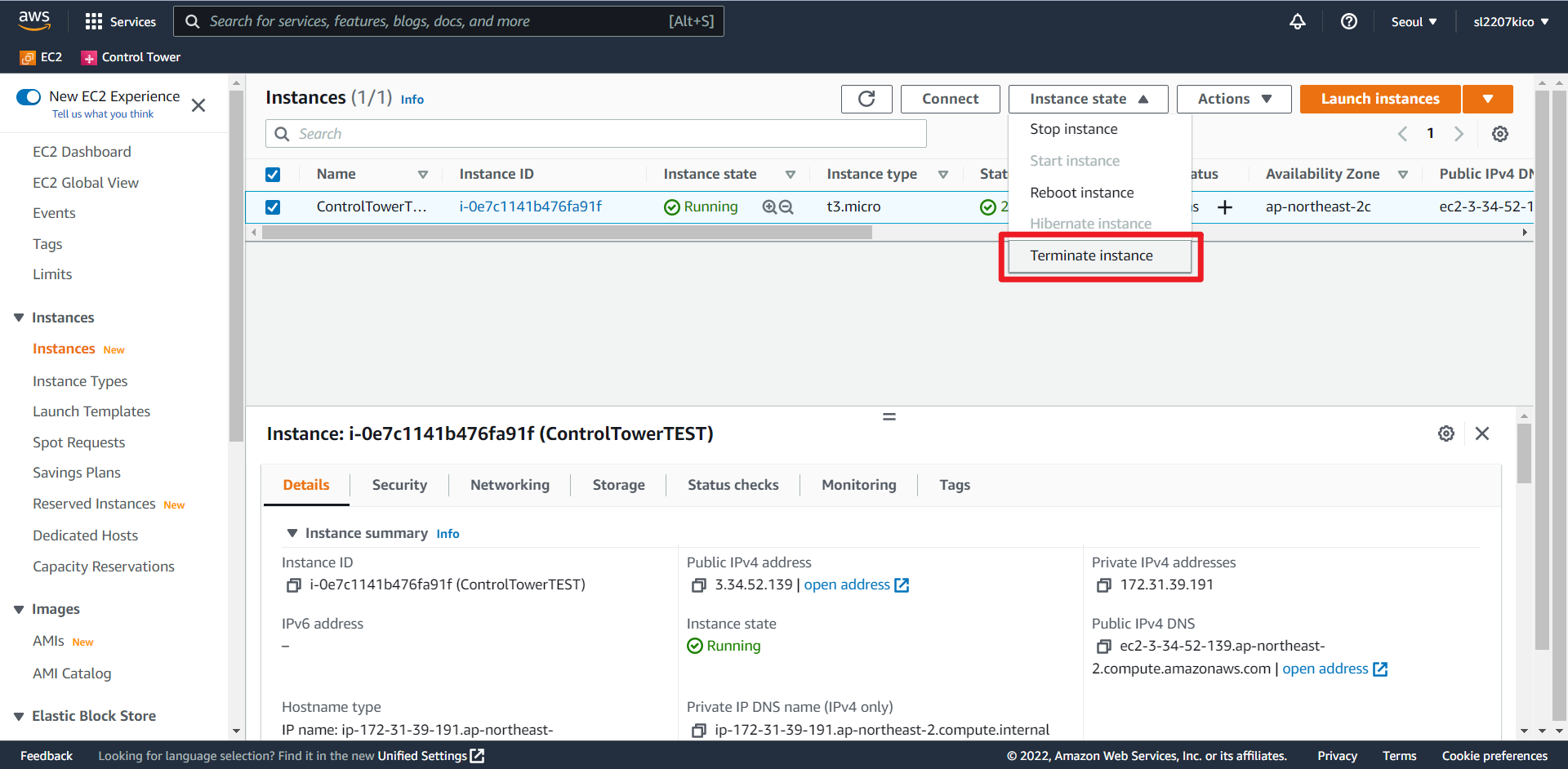
Task: Open the Actions dropdown
Action: [1233, 98]
